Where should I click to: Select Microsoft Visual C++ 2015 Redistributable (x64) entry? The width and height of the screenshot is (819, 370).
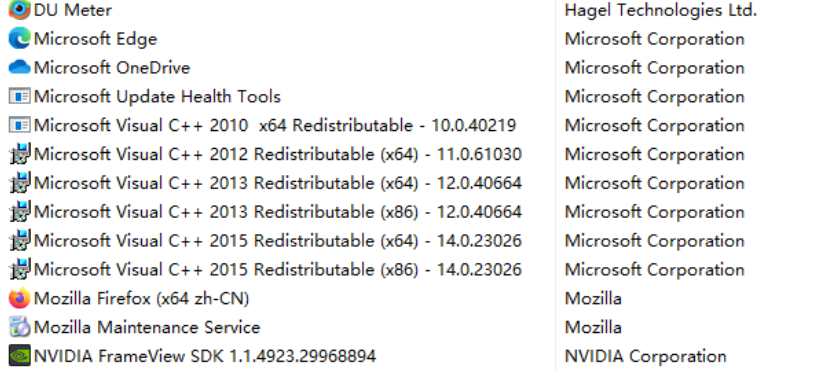click(x=278, y=241)
